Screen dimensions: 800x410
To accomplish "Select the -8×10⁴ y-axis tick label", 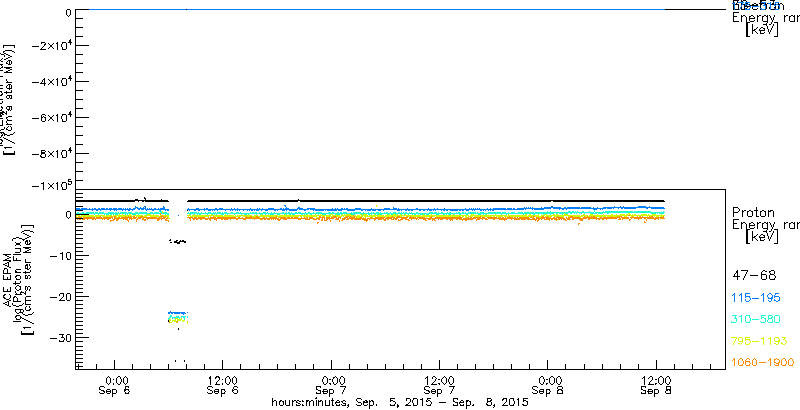I will click(x=51, y=153).
